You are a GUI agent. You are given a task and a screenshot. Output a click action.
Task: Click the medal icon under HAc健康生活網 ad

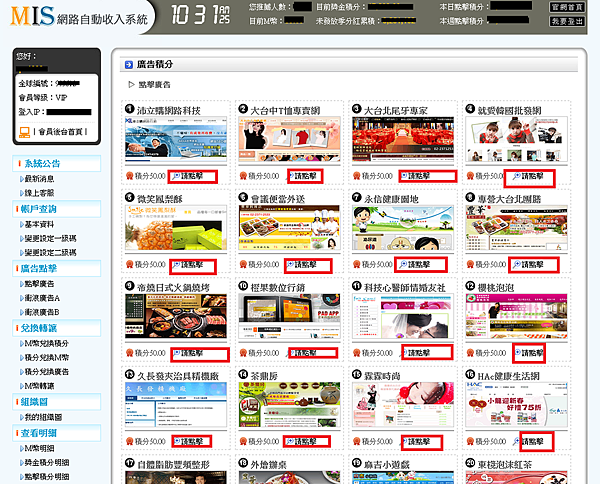tap(470, 441)
